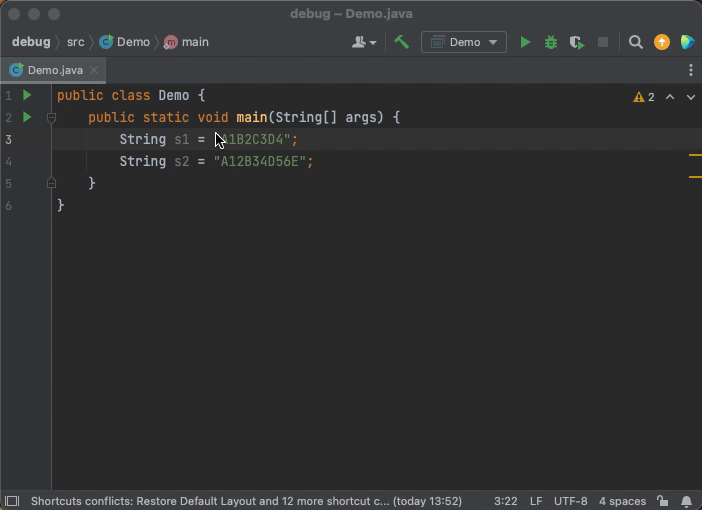
Task: Click the upper yellow warning stripe in the scrollbar
Action: pos(695,155)
